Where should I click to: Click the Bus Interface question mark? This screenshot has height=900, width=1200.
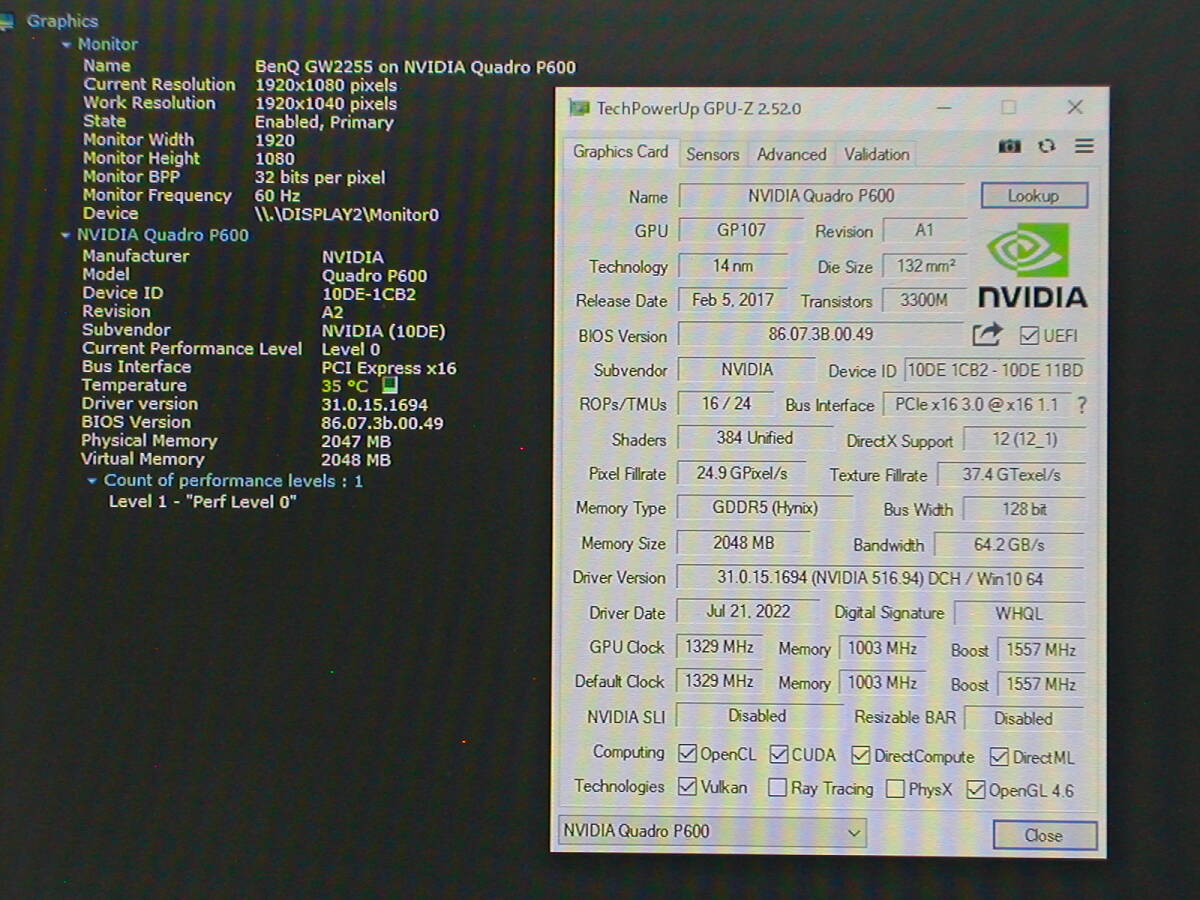pos(1081,406)
